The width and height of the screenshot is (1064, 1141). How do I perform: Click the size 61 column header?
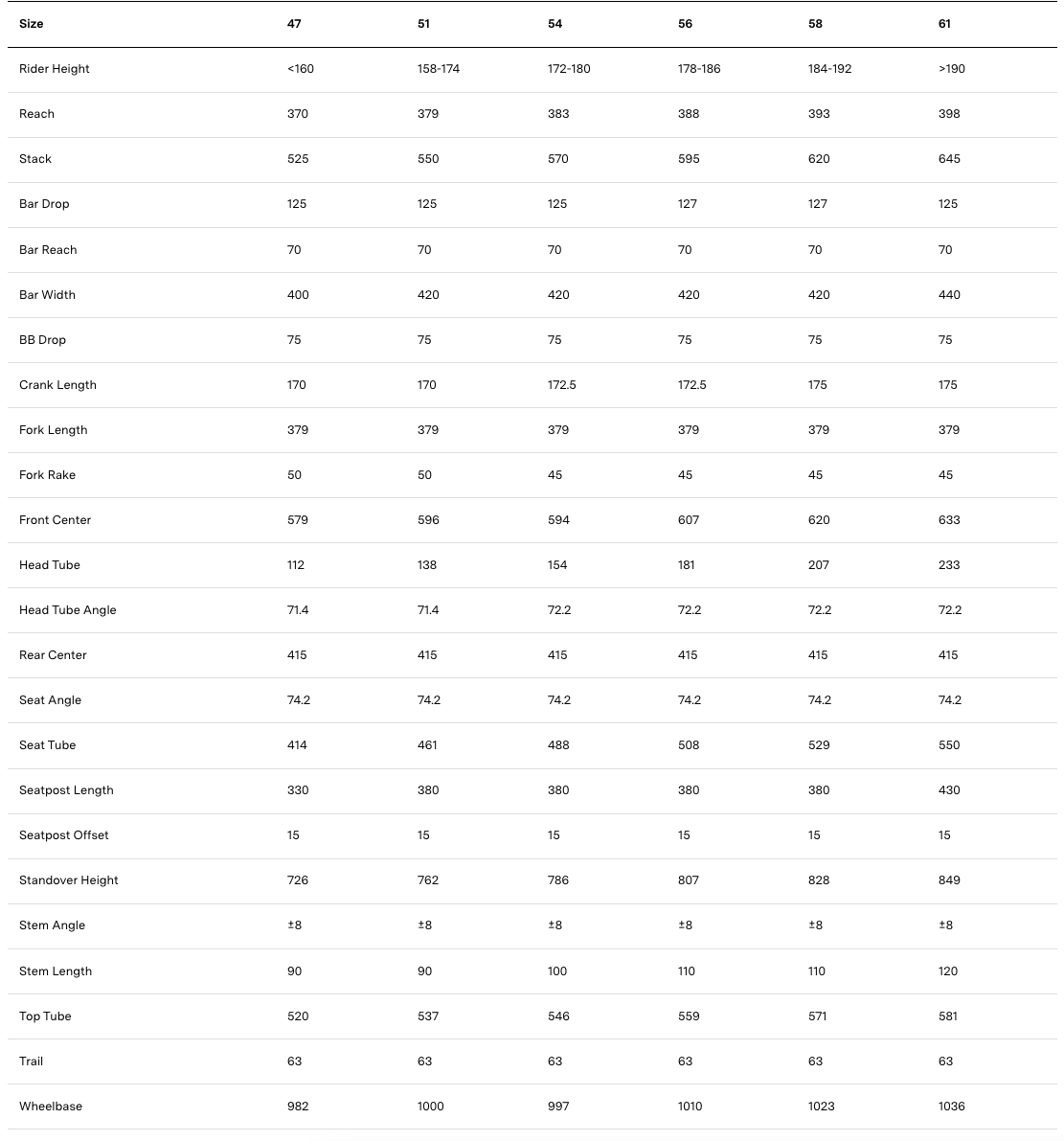click(945, 24)
